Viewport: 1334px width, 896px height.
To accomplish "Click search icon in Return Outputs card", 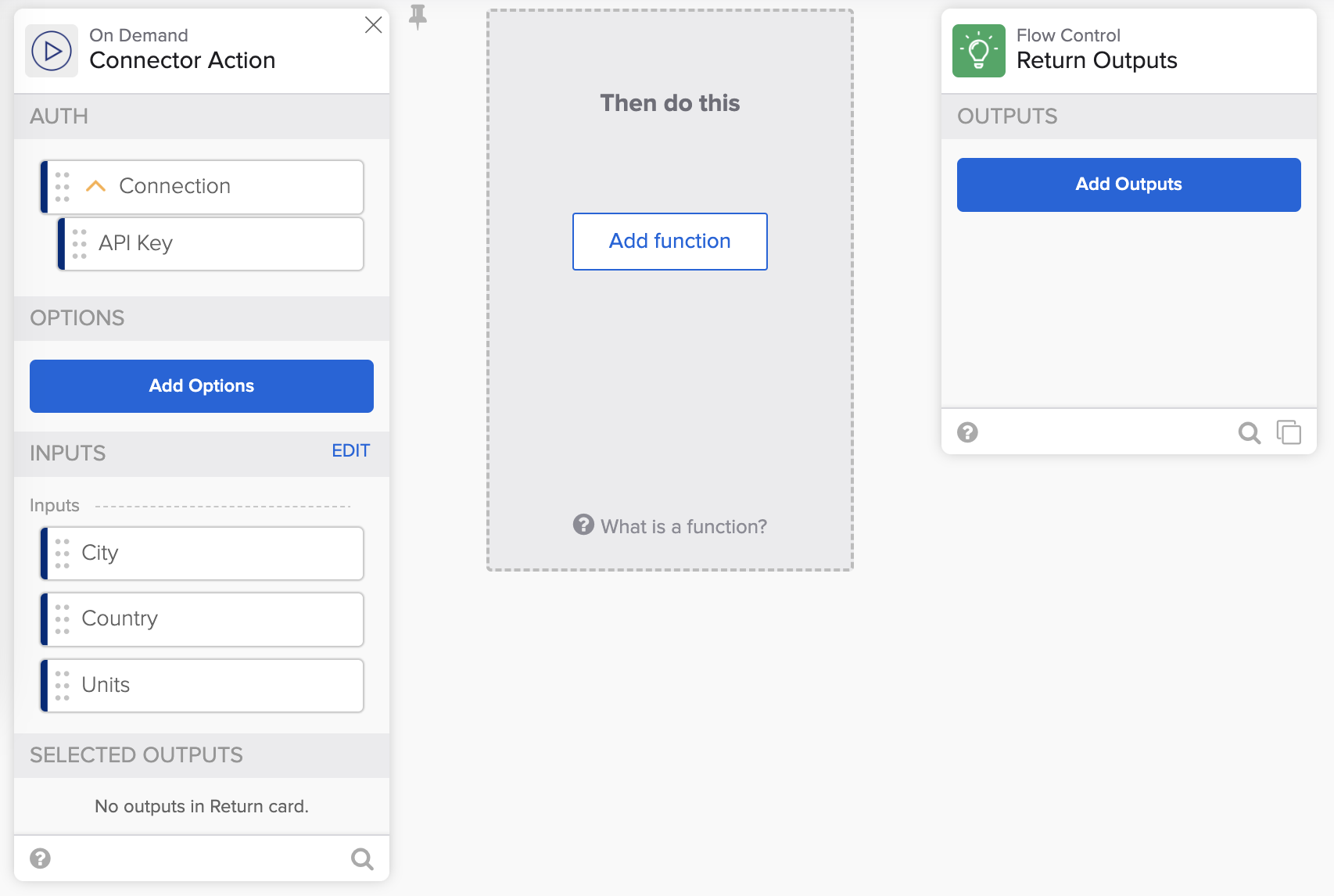I will tap(1249, 432).
